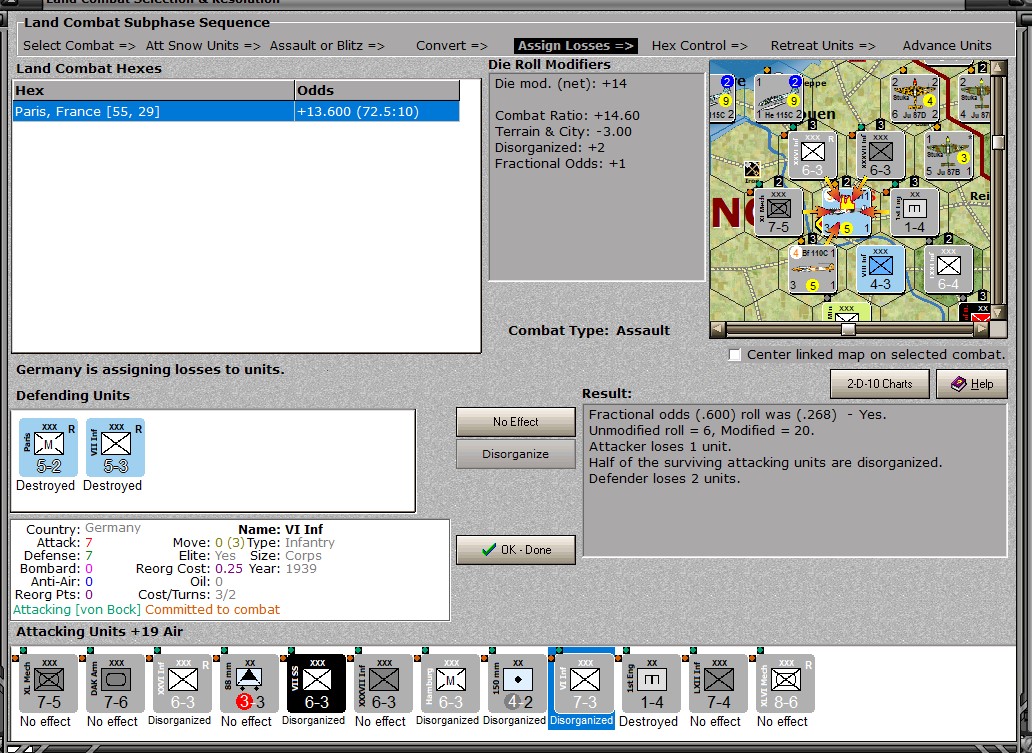Click the Ju 87D Stuka on map
Screen dimensions: 1032x753
point(914,98)
